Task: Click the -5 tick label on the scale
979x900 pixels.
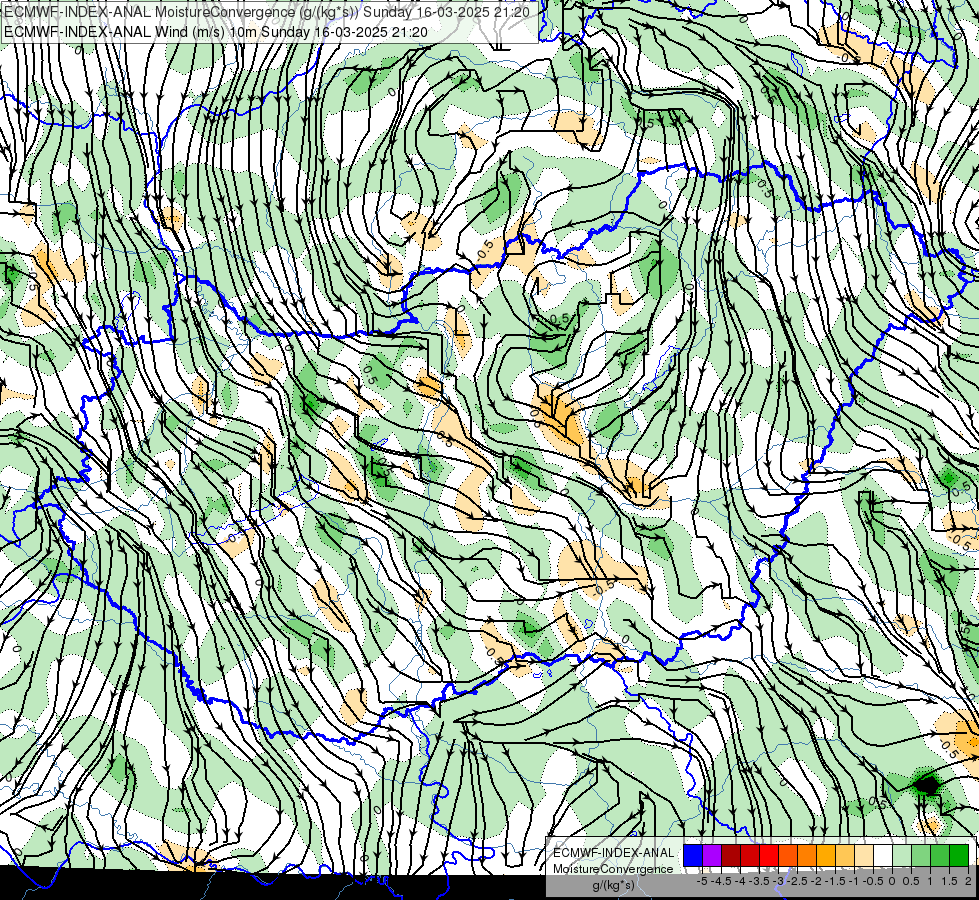Action: tap(702, 881)
